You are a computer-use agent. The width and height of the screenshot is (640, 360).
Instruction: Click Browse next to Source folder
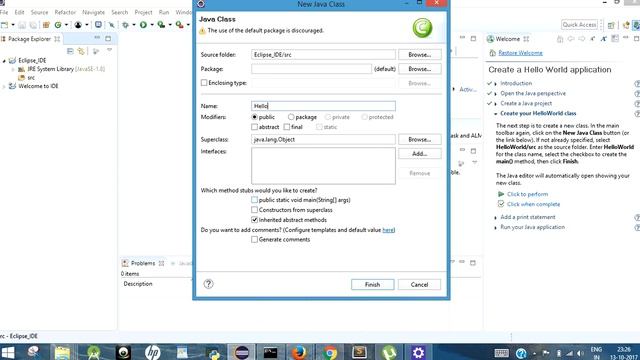[420, 54]
